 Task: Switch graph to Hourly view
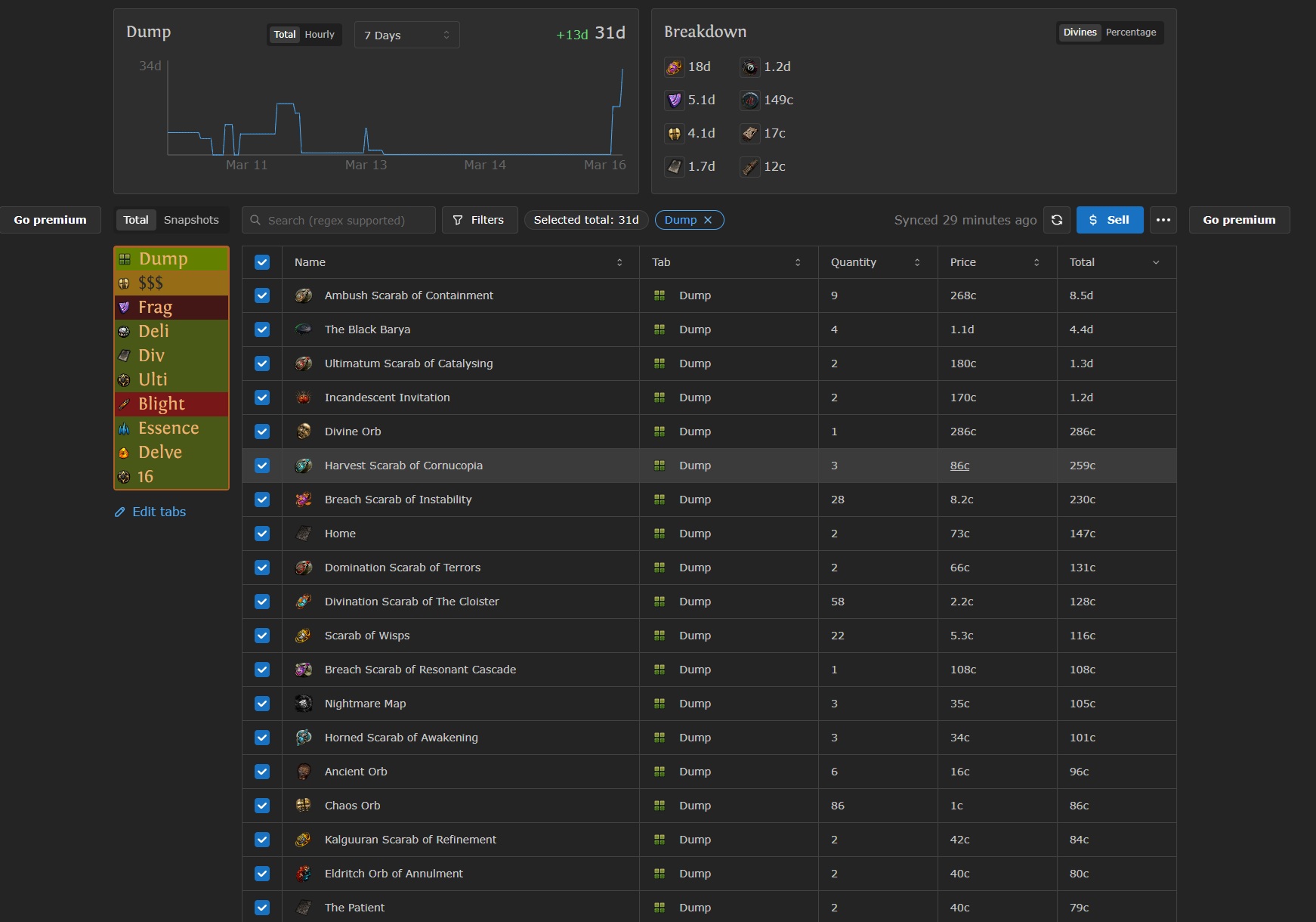coord(320,35)
